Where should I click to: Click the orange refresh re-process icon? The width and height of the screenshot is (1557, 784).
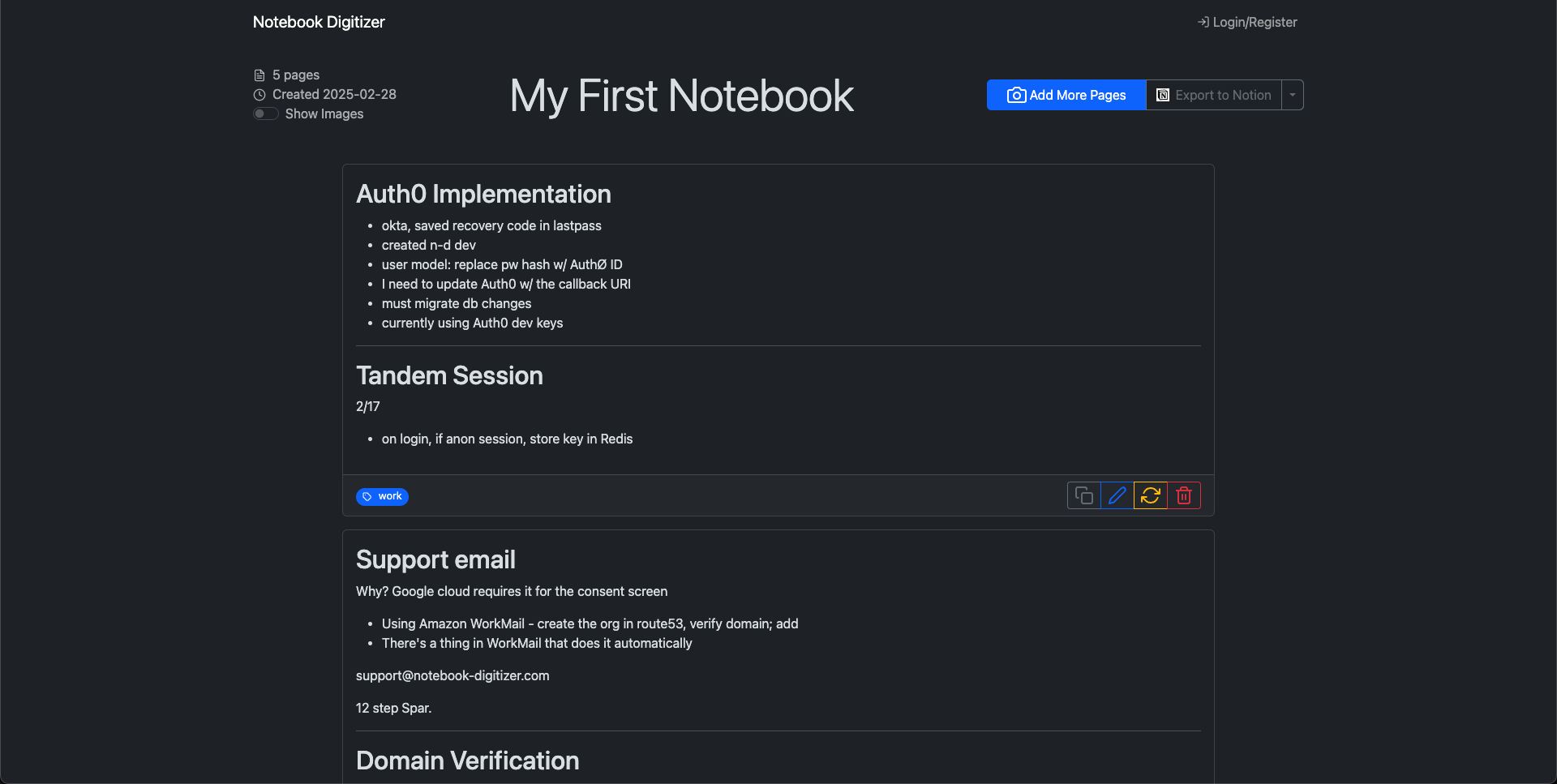(1150, 495)
